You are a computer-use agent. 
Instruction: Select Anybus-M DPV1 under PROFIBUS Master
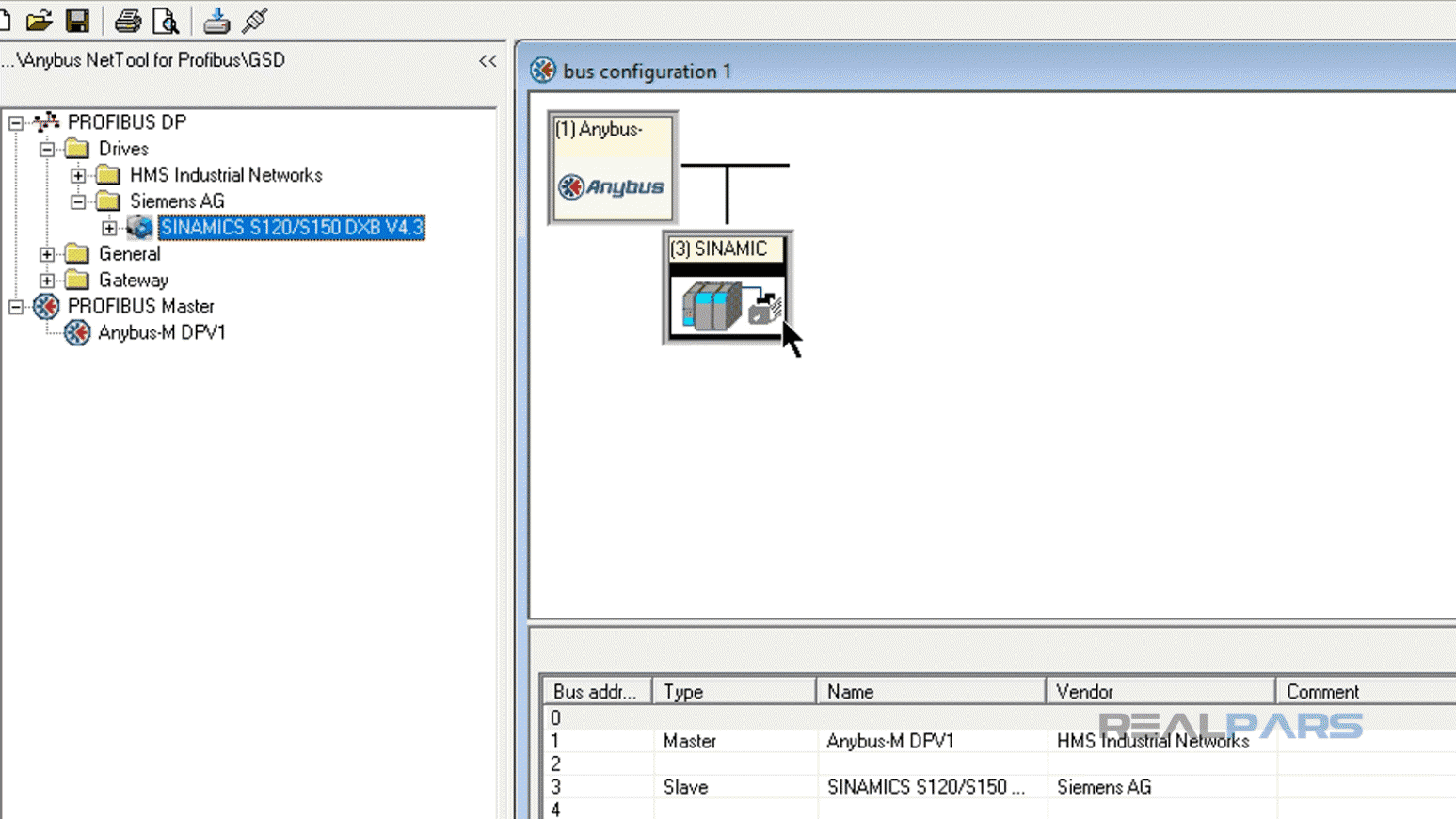click(161, 332)
